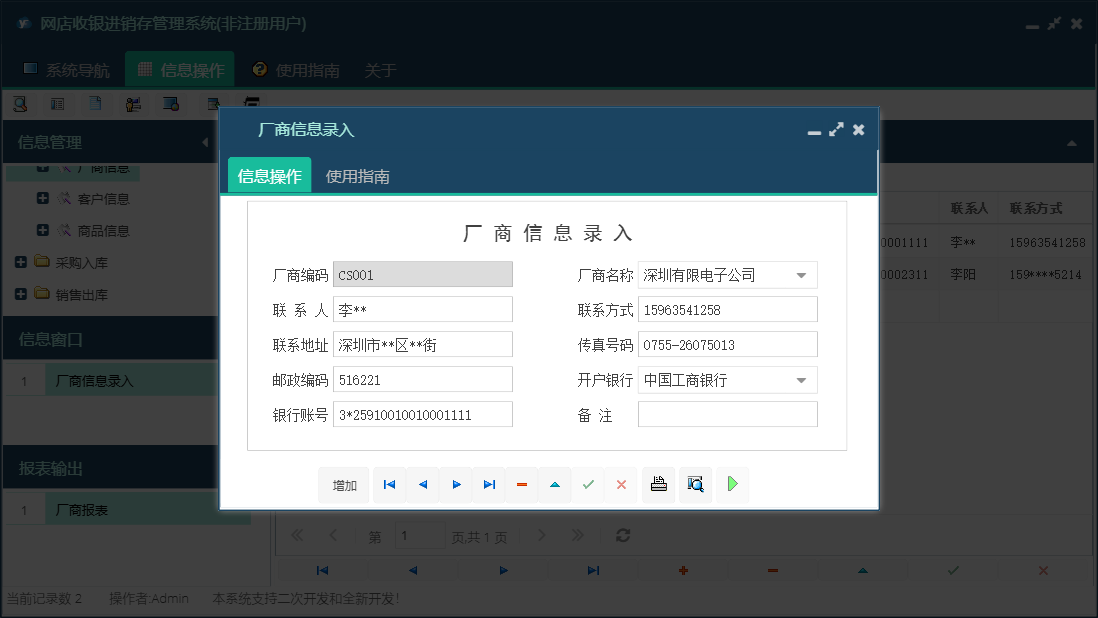Click the green run arrow icon
The image size is (1098, 618).
731,484
